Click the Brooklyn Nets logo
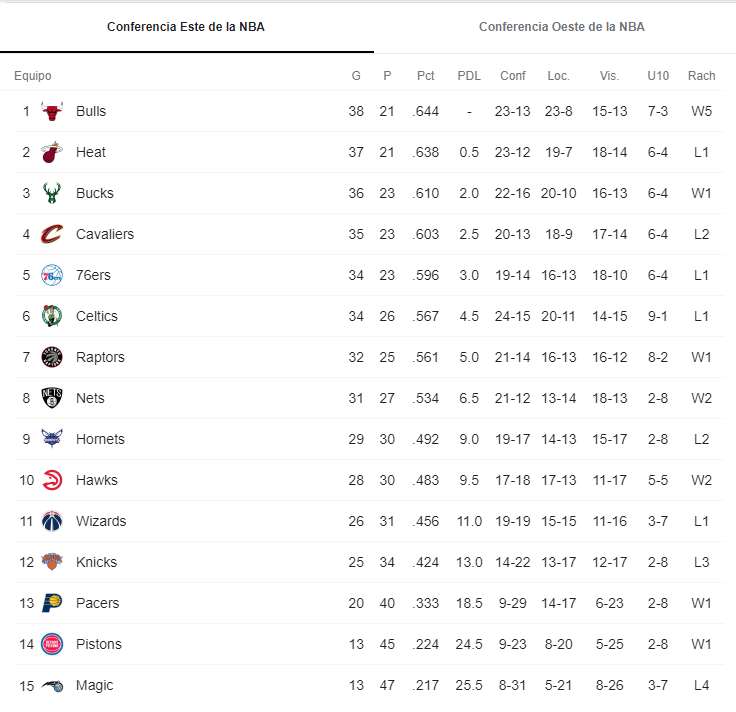This screenshot has width=736, height=712. click(52, 398)
